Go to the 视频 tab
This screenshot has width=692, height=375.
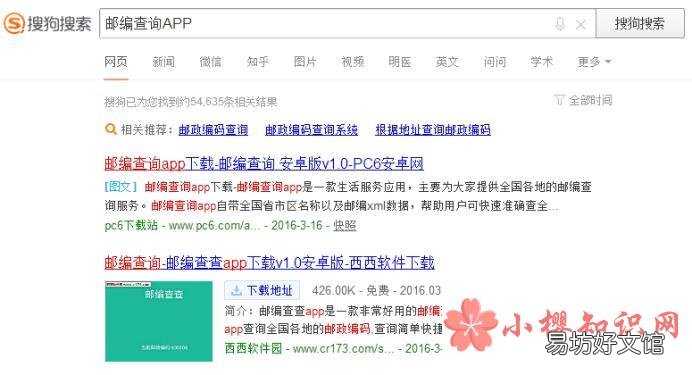(x=352, y=62)
